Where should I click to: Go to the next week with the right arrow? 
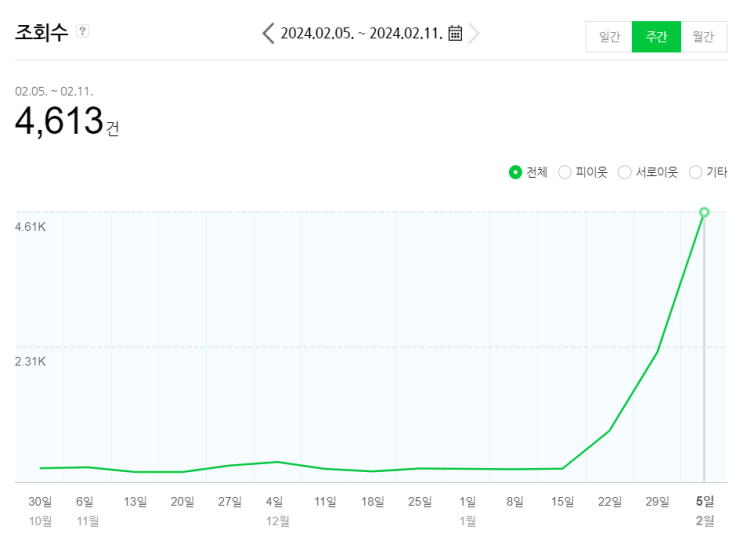(473, 34)
